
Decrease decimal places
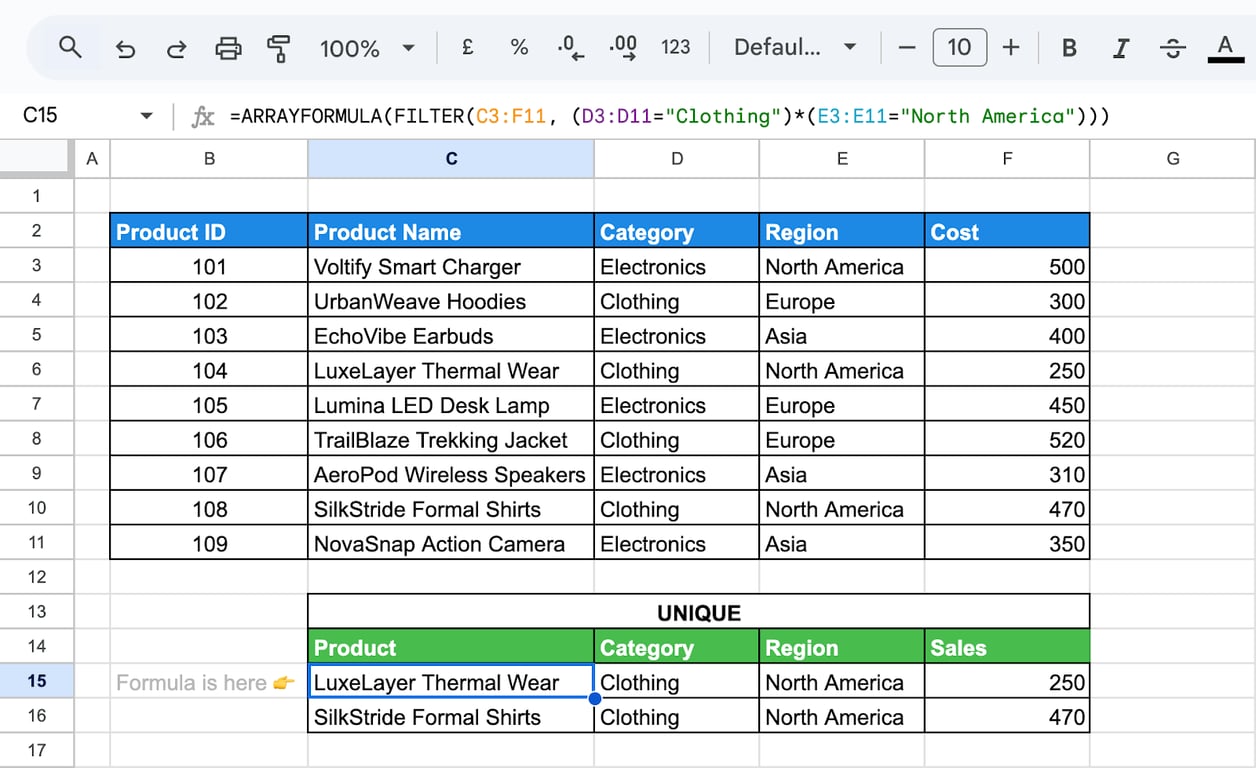(571, 47)
